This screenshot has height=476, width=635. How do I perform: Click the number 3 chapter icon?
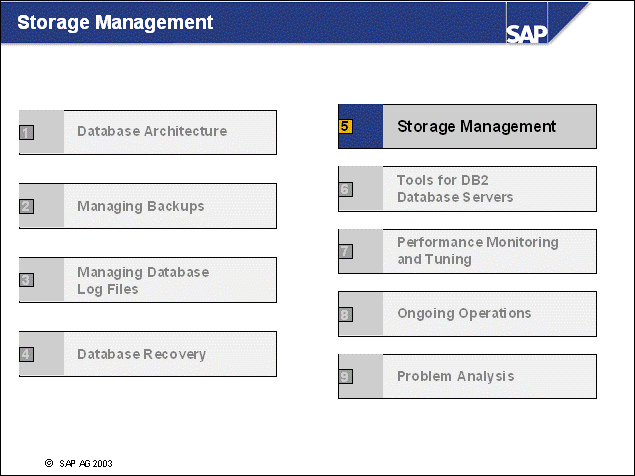(x=27, y=281)
